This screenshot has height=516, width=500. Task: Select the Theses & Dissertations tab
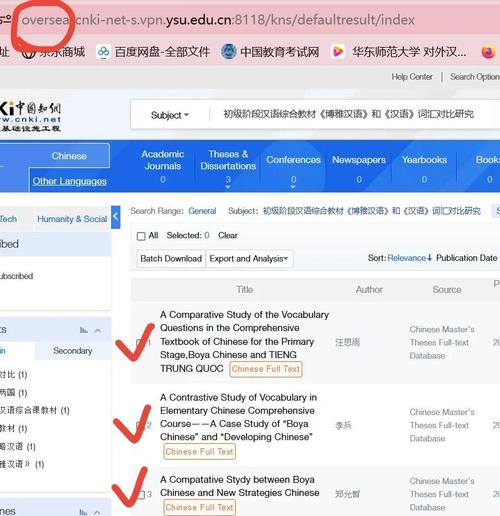click(228, 166)
